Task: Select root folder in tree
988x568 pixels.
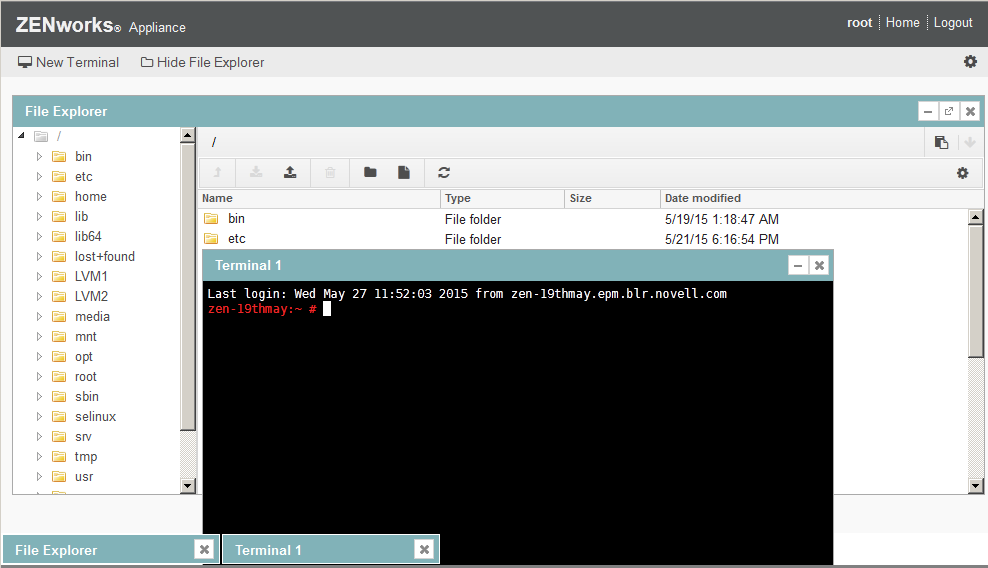Action: coord(86,376)
